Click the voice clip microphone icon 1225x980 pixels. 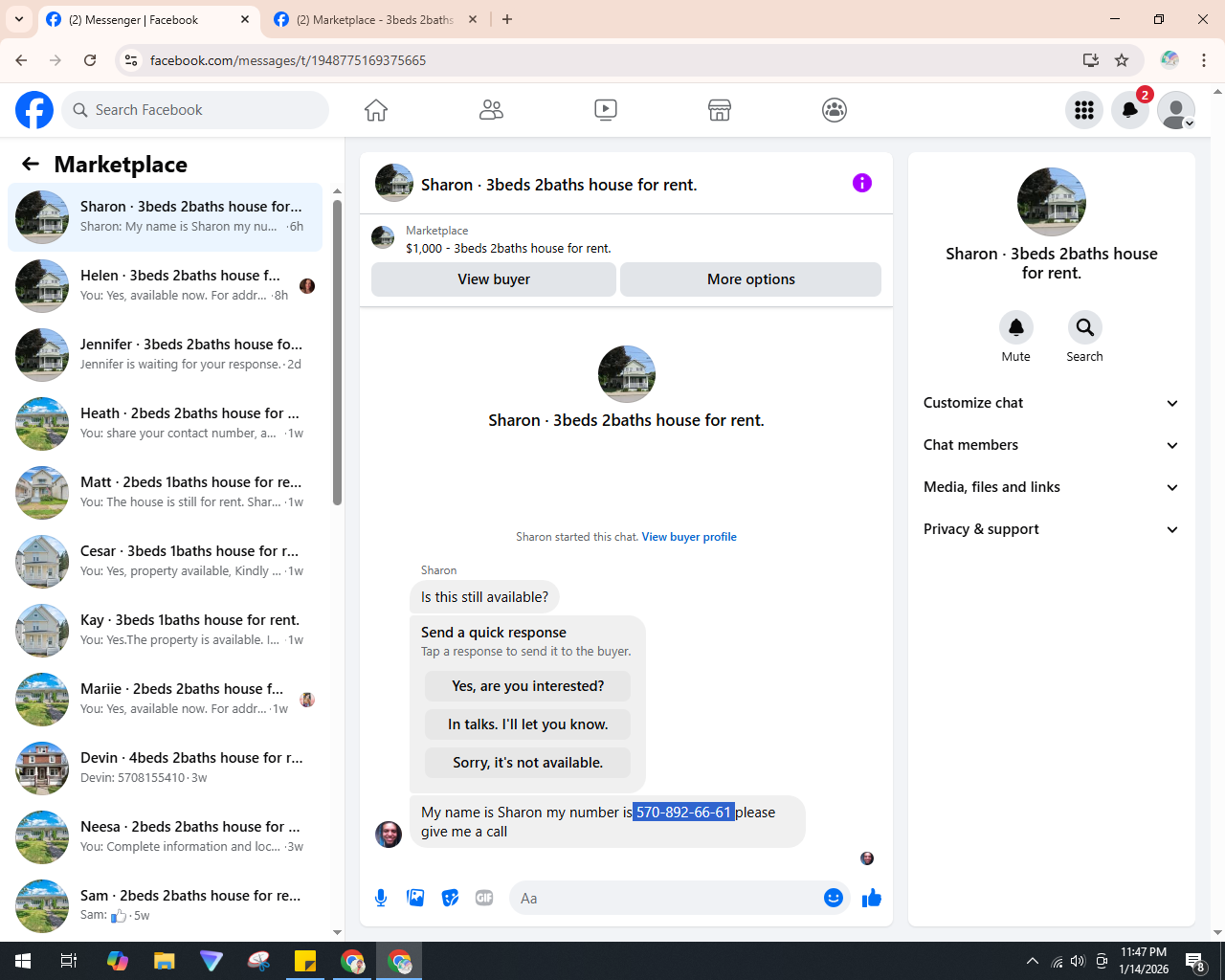381,898
